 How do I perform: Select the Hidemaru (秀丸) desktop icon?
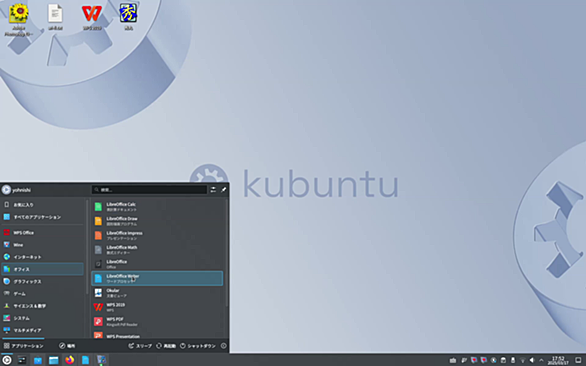point(128,17)
